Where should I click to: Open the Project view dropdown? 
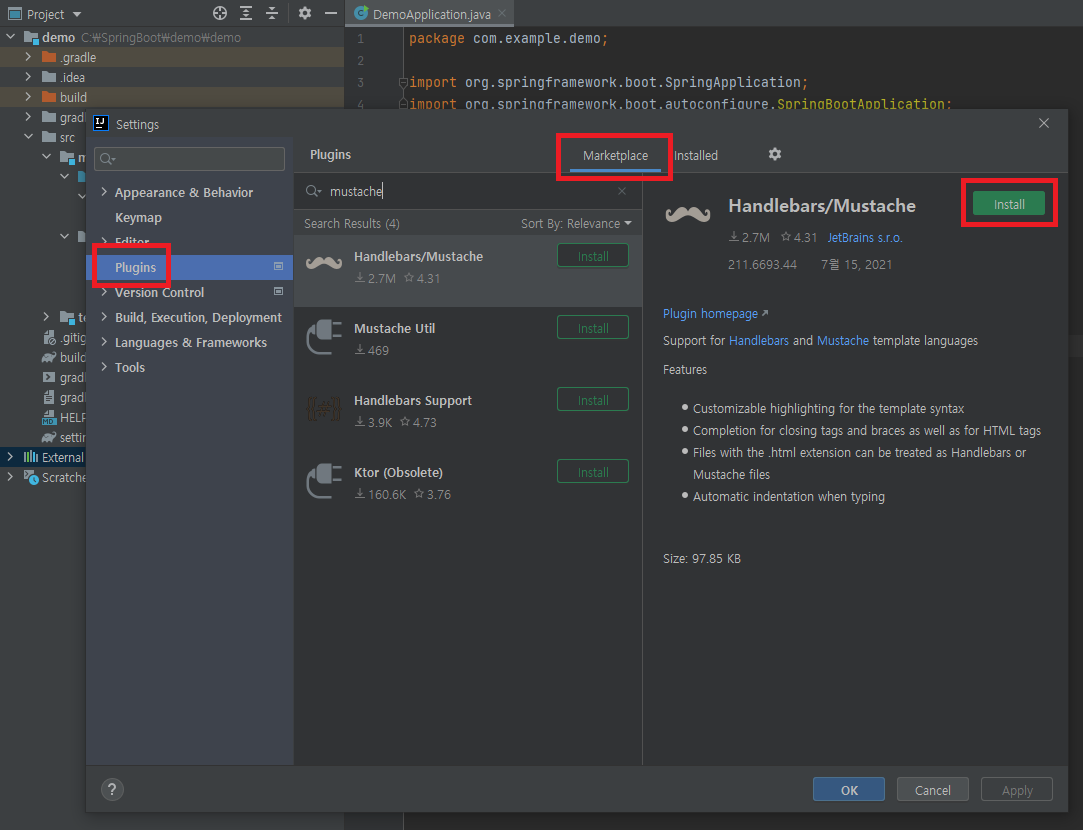pos(77,15)
